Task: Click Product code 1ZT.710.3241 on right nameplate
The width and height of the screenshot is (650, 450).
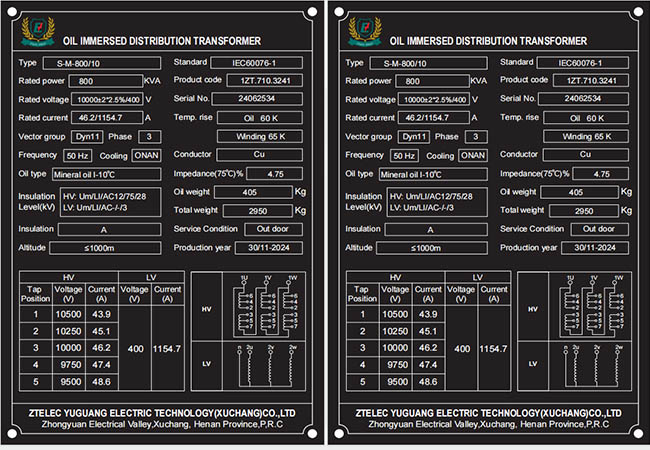Action: click(591, 80)
